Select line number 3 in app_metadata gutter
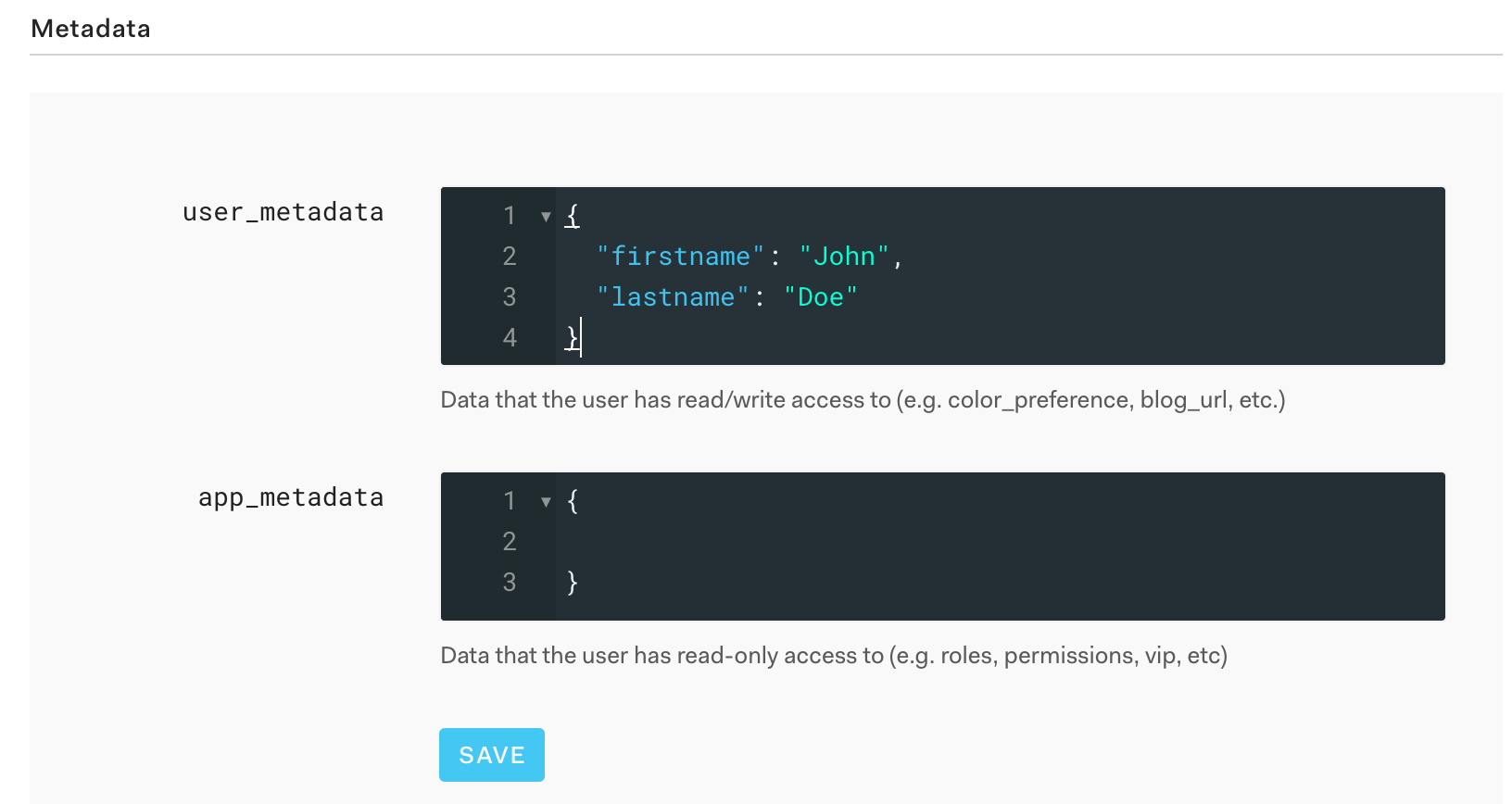 [509, 583]
